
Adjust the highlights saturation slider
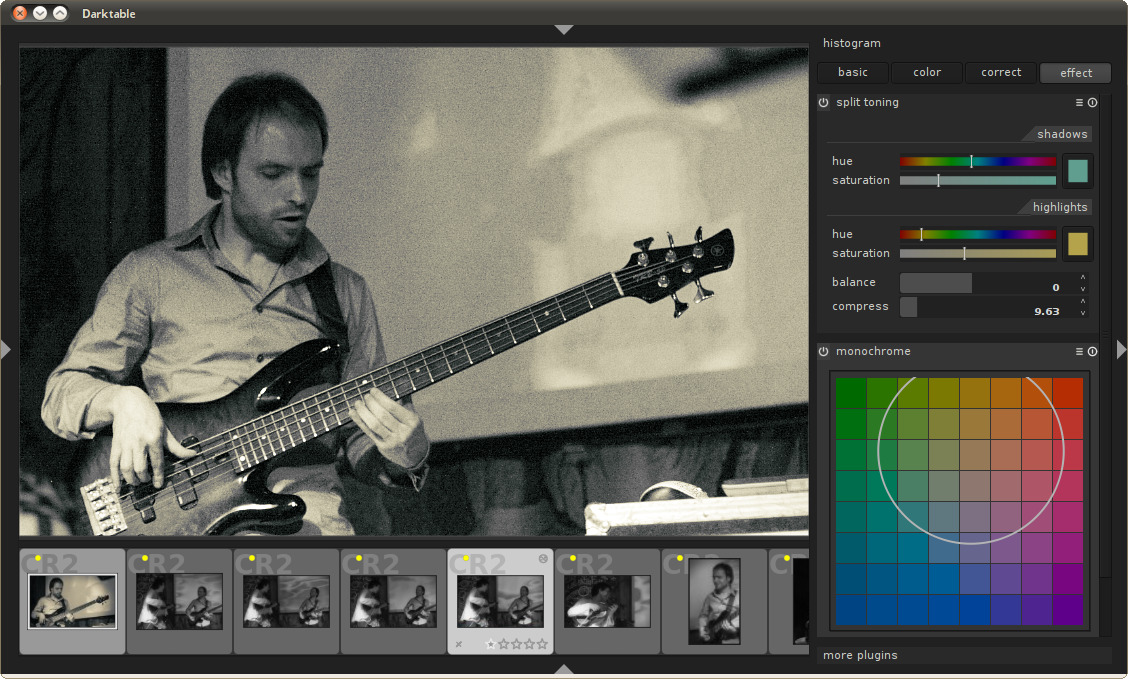tap(978, 253)
